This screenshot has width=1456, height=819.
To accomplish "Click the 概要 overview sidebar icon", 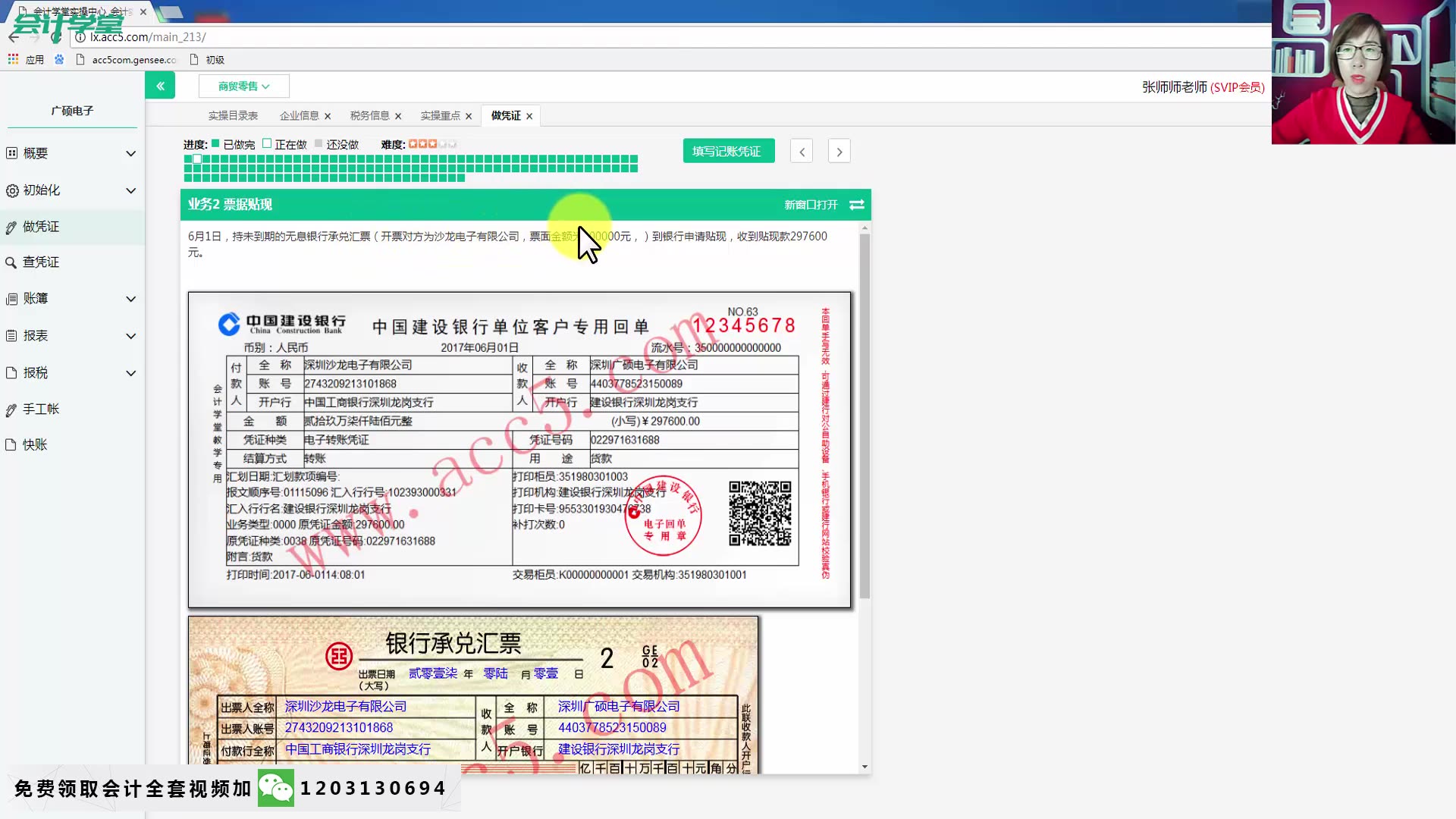I will 12,152.
